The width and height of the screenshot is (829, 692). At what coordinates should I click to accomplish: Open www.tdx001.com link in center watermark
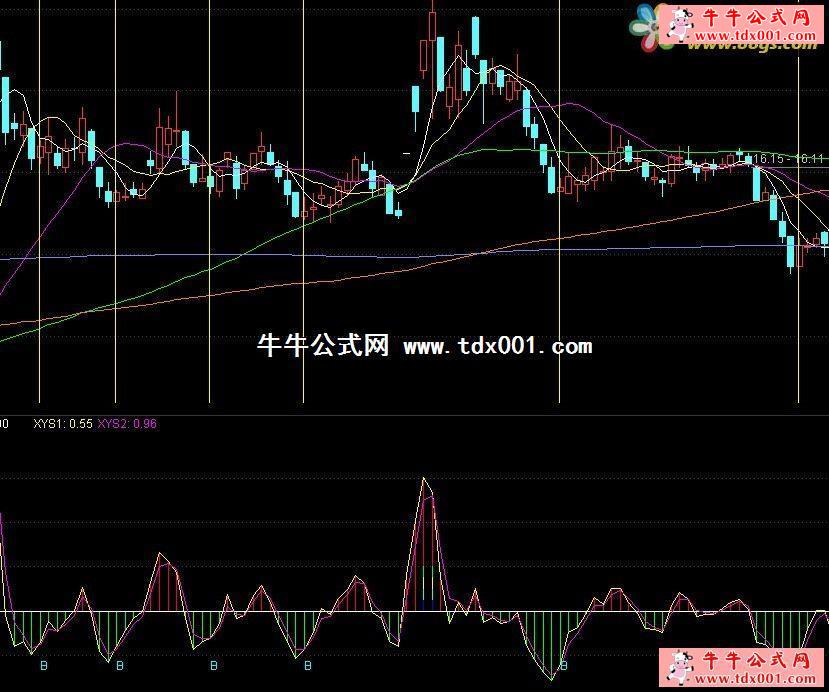click(x=497, y=347)
